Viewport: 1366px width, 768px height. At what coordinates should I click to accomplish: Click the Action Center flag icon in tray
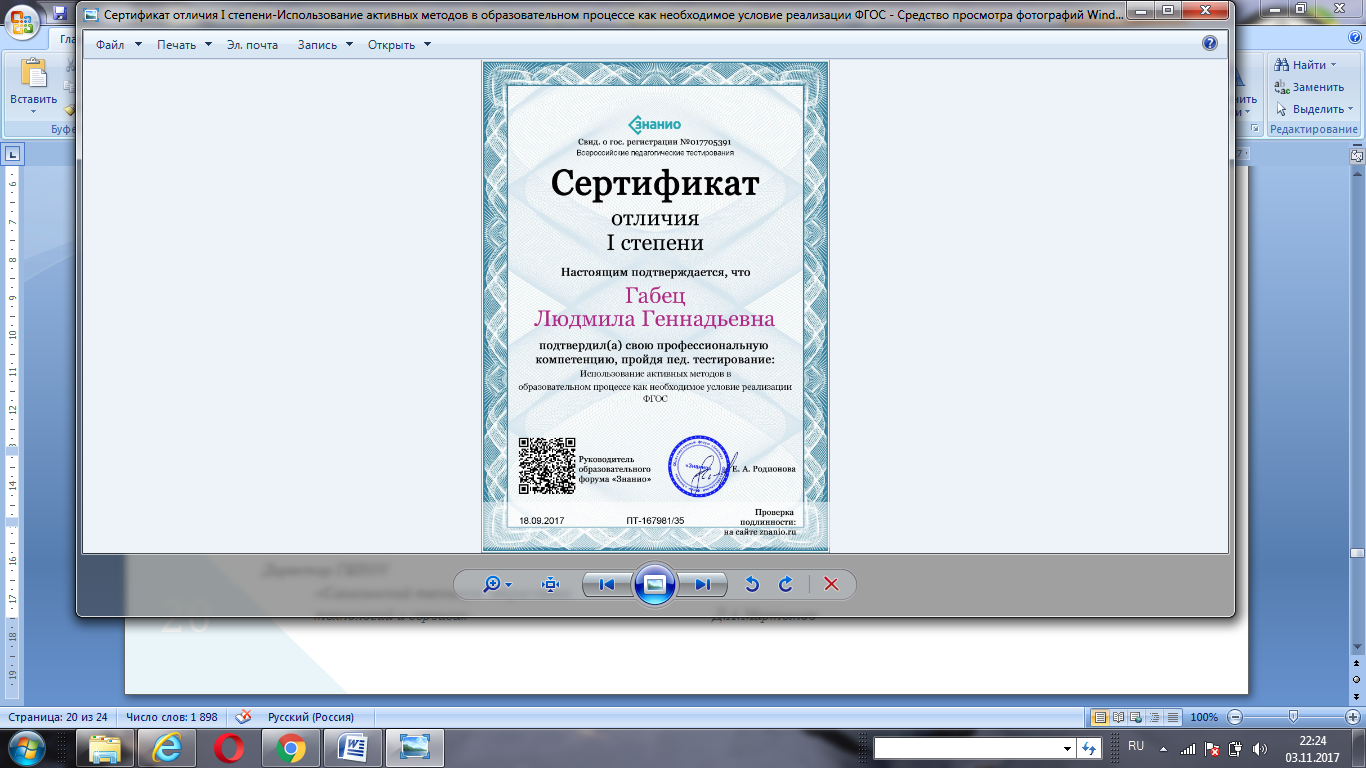(x=1211, y=748)
